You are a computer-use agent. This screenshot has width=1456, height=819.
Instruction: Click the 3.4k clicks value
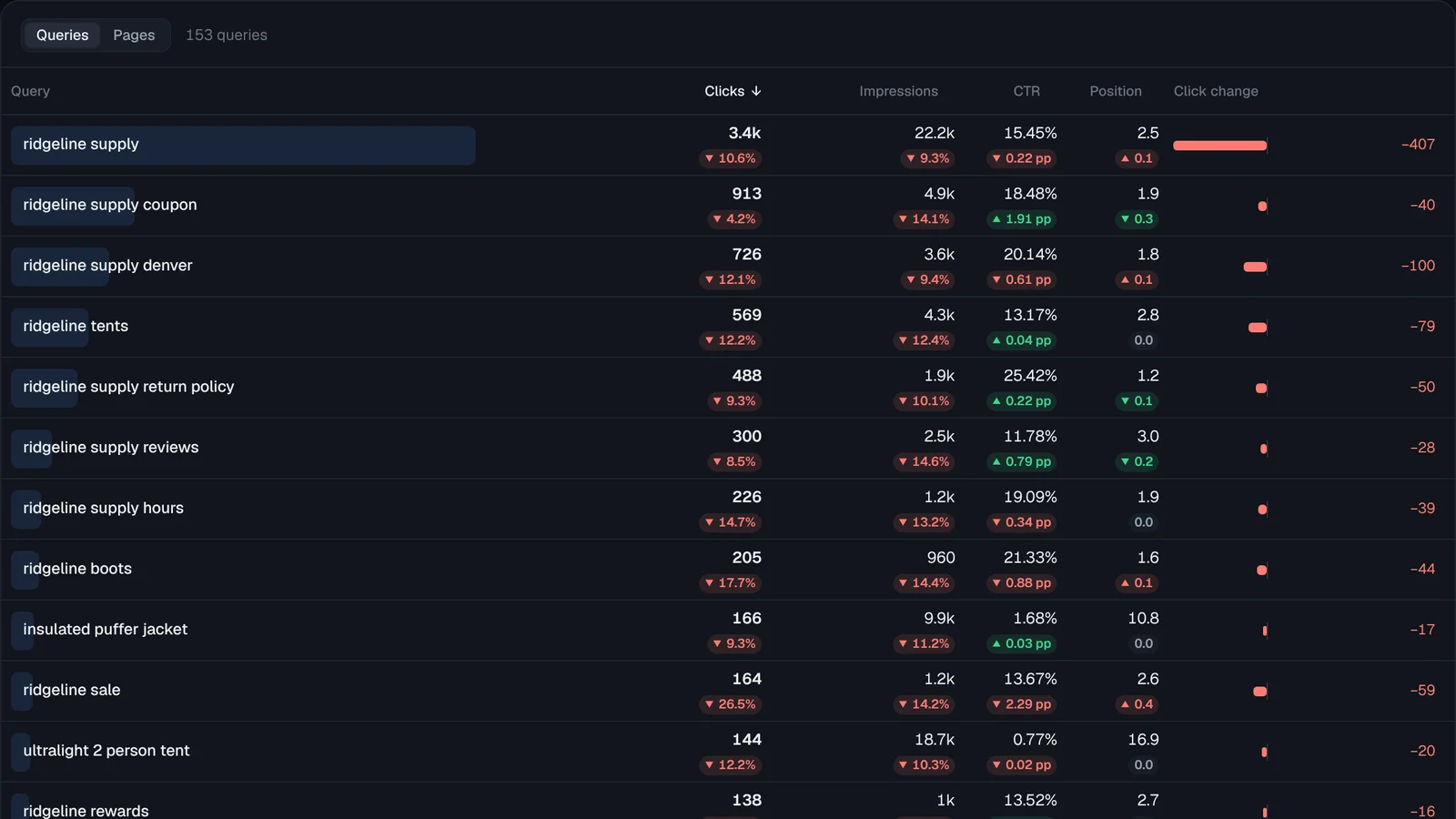tap(744, 133)
